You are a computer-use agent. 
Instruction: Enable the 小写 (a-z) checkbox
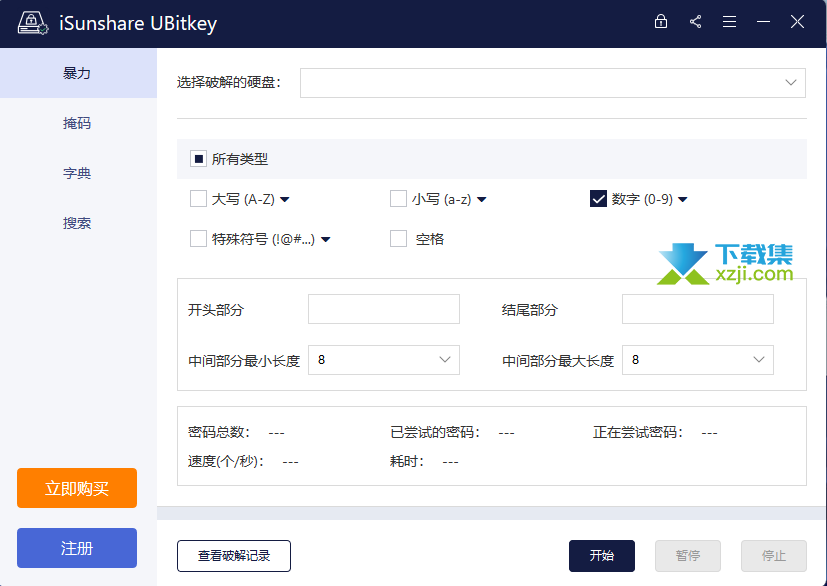tap(398, 199)
